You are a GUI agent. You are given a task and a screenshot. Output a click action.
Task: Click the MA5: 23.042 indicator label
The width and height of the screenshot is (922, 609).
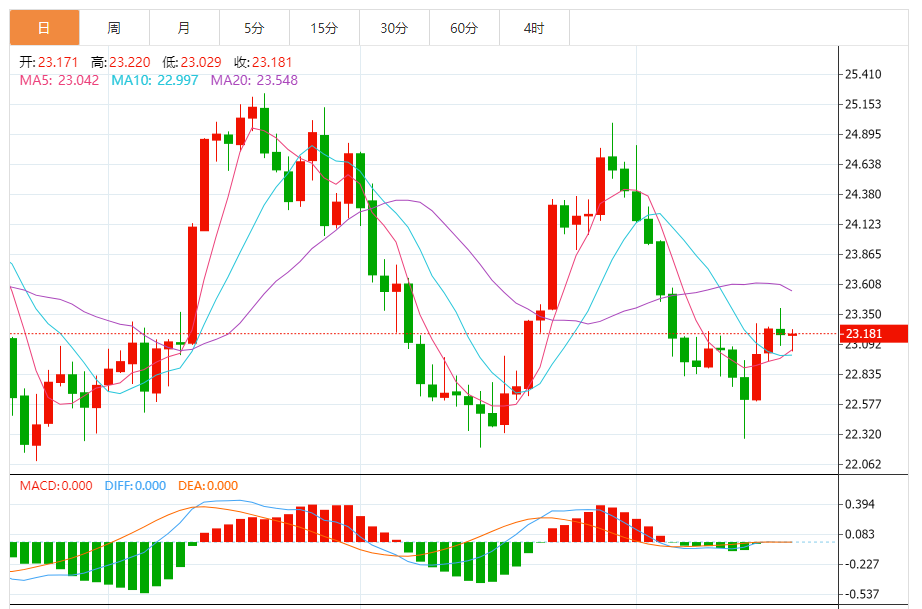point(59,80)
